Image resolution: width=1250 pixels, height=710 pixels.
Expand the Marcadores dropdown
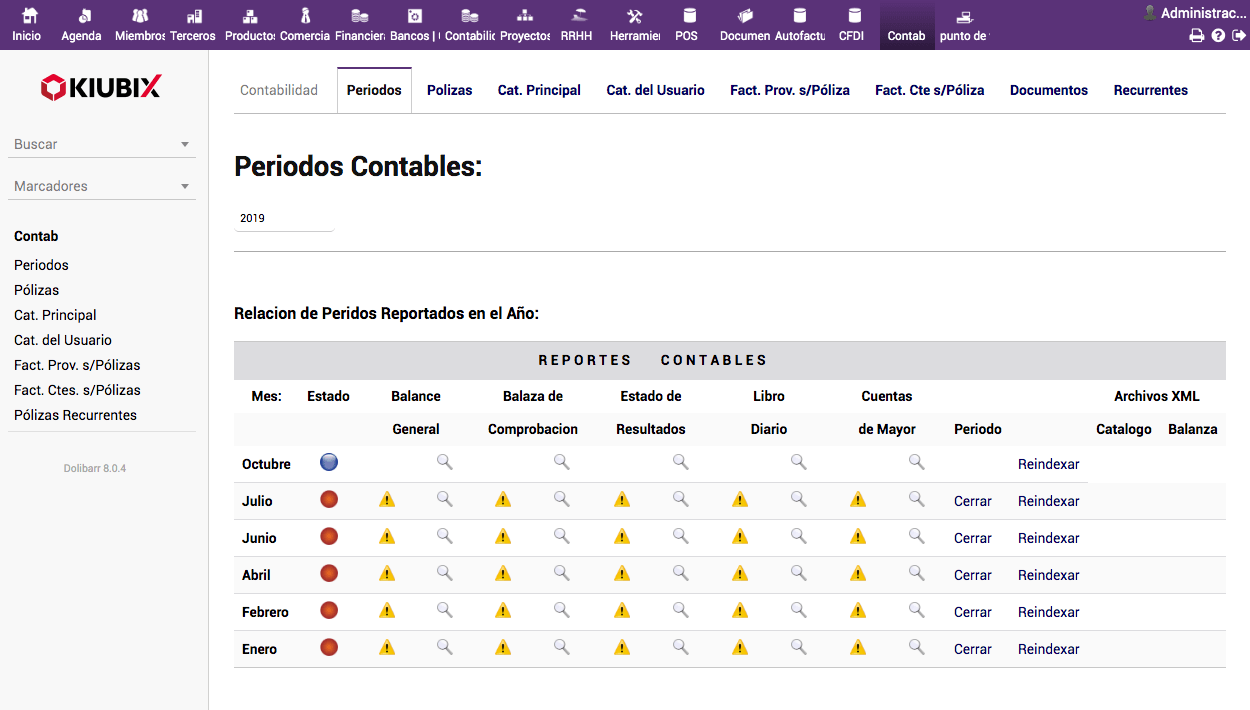click(x=185, y=187)
